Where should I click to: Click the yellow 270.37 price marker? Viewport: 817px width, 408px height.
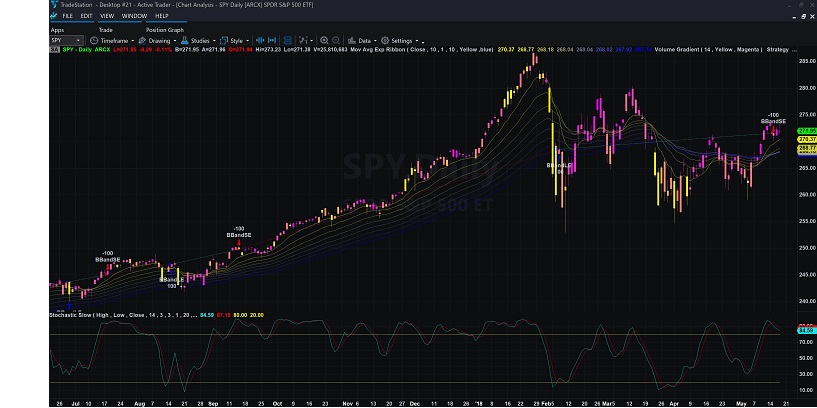[806, 139]
